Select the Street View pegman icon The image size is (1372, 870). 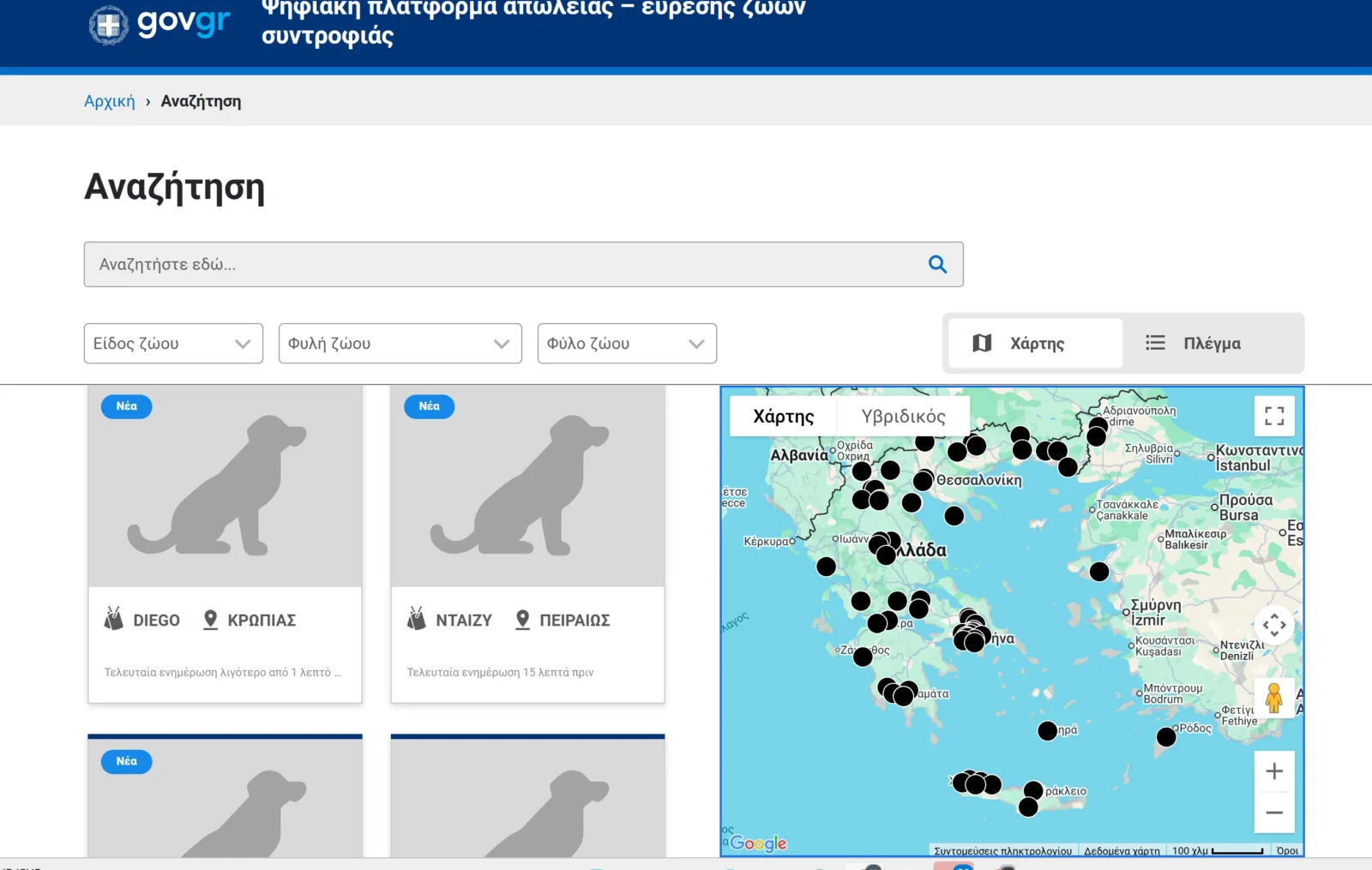[x=1274, y=699]
